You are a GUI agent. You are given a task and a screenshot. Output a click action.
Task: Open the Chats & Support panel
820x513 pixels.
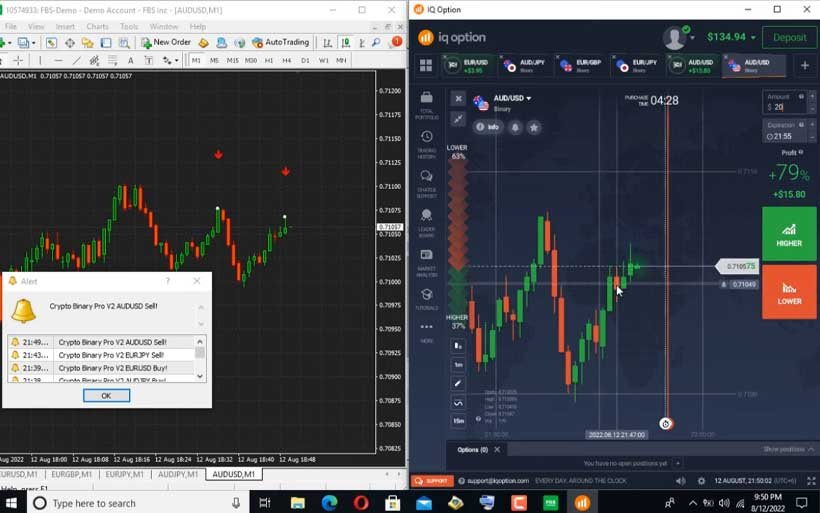pyautogui.click(x=427, y=180)
